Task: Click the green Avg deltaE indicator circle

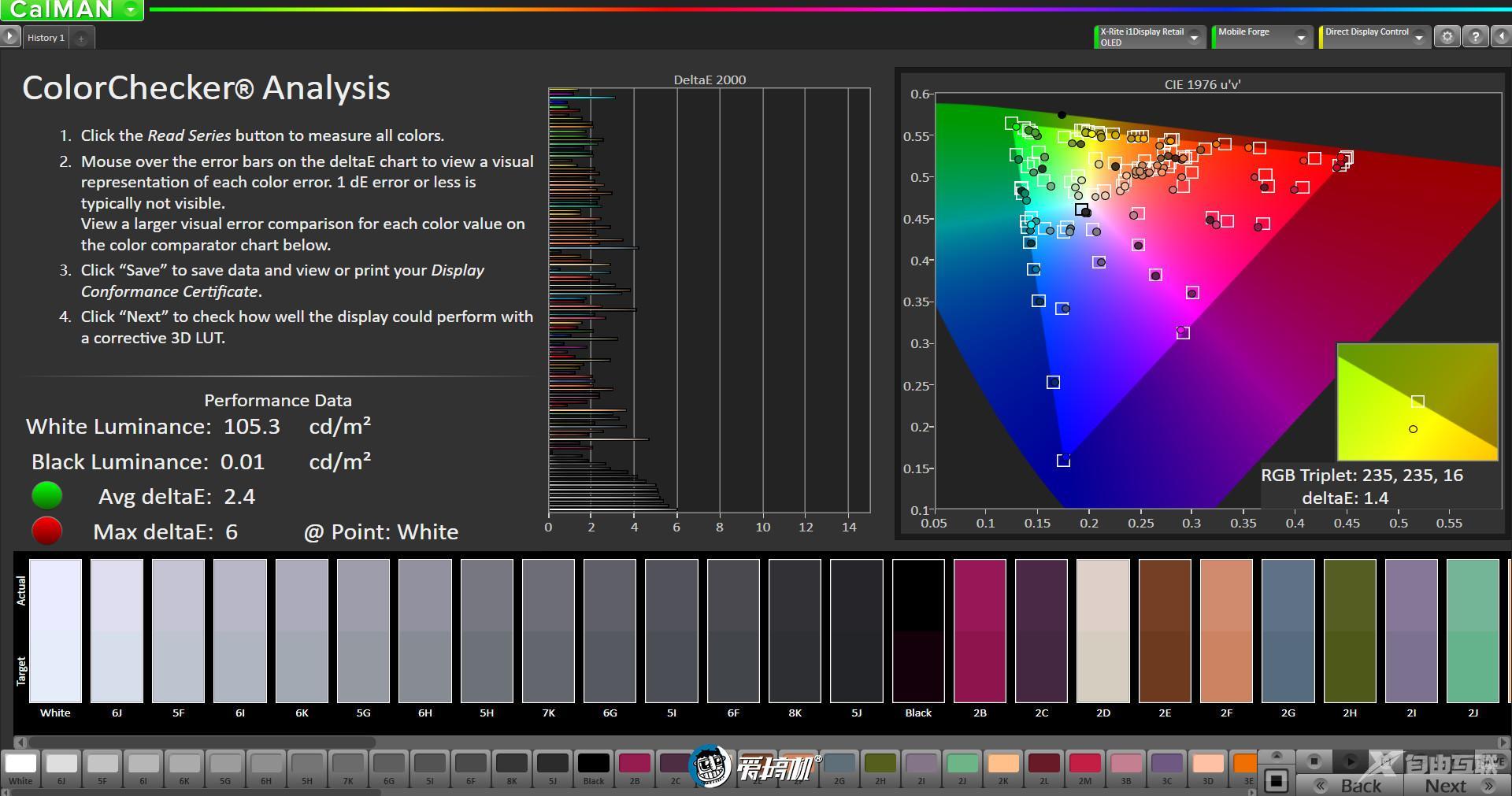Action: 47,495
